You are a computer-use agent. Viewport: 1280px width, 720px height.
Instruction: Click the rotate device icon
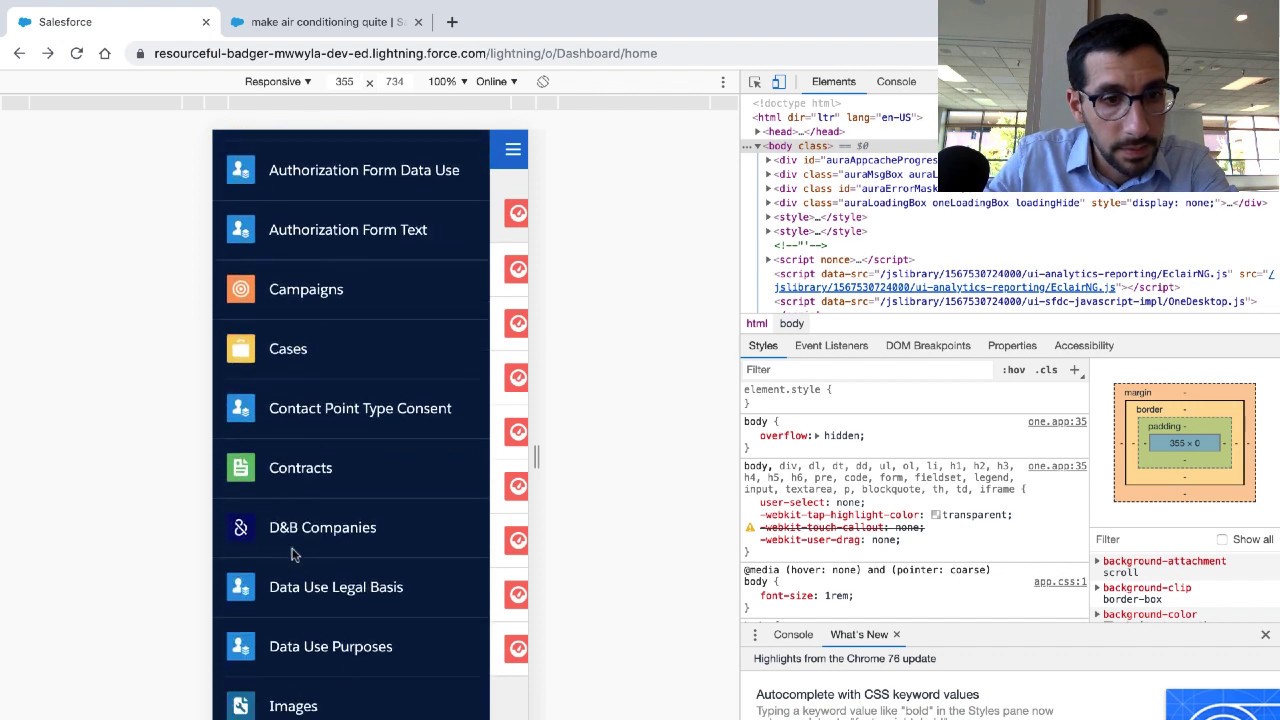click(x=543, y=82)
